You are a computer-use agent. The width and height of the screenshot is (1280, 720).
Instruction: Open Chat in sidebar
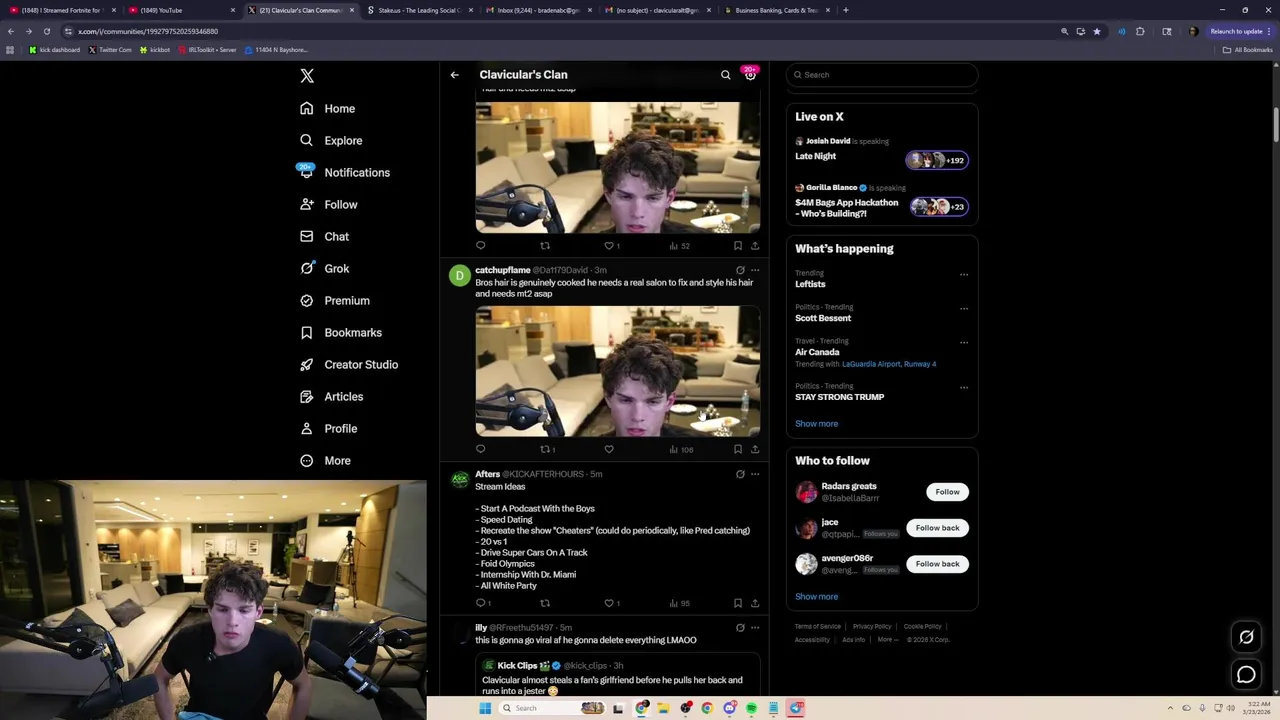[x=324, y=236]
